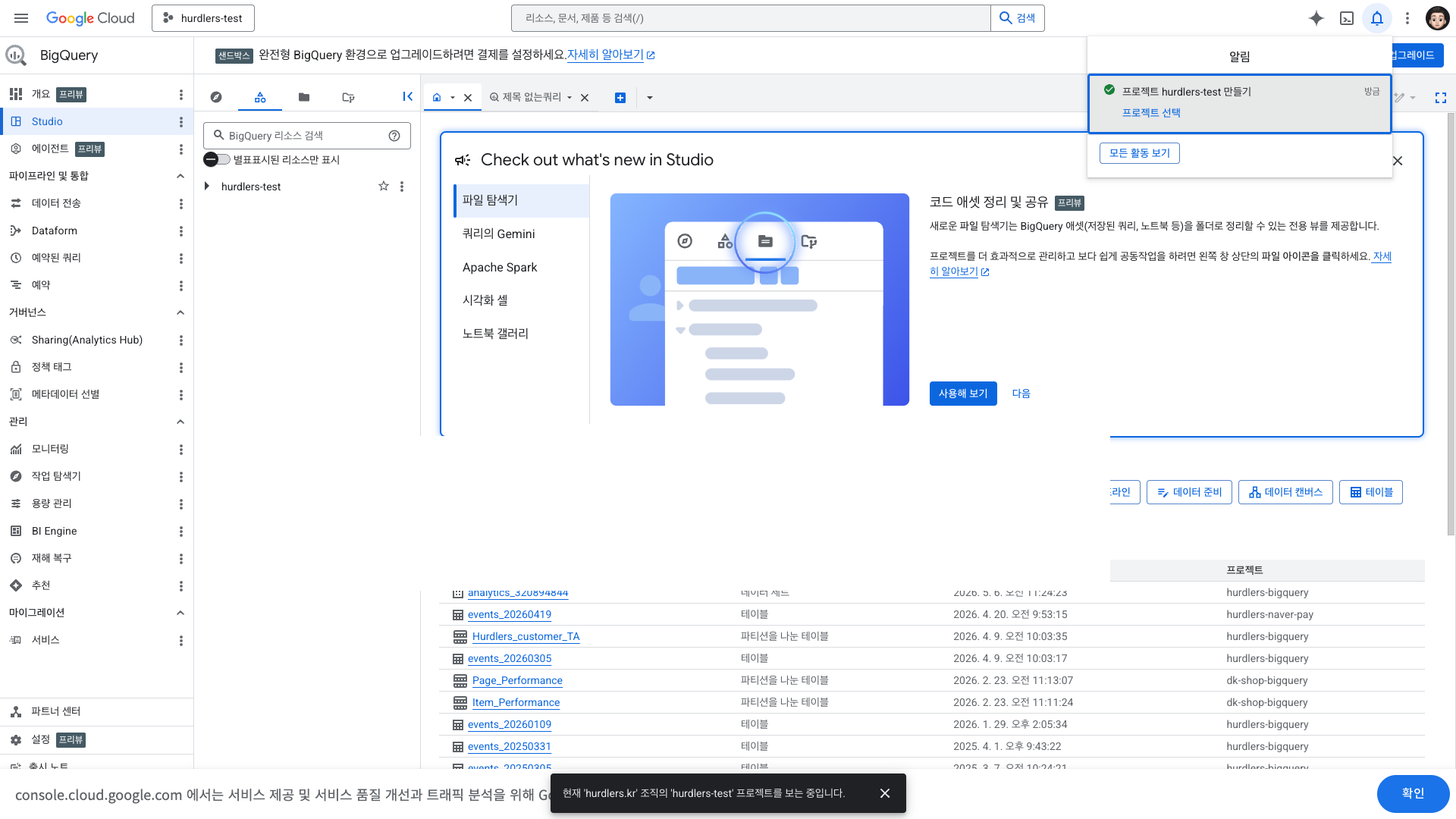Activate Cloud Shell terminal icon

point(1347,18)
